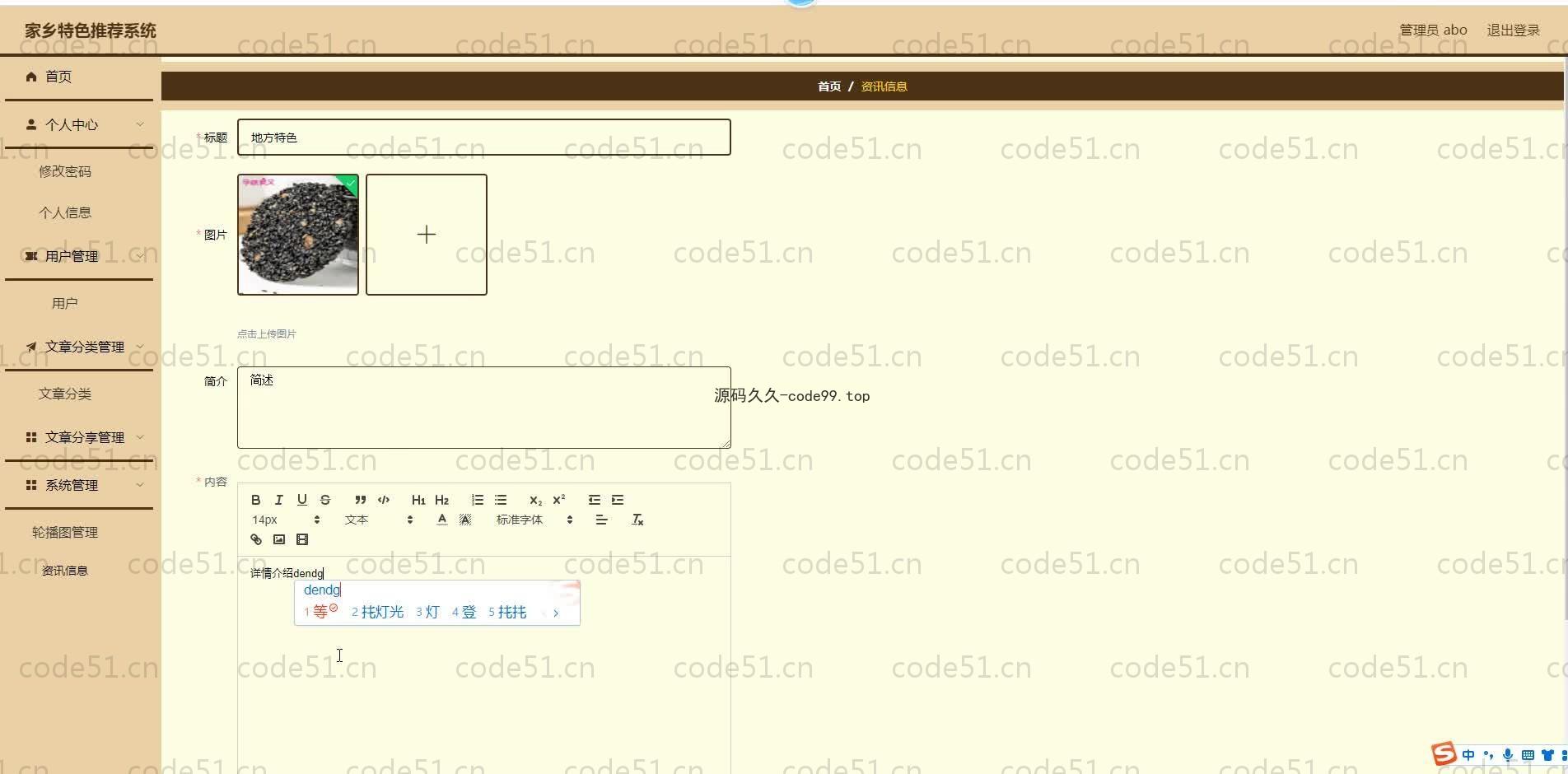Click the 家乡特色推荐系统 title
The width and height of the screenshot is (1568, 774).
tap(91, 30)
